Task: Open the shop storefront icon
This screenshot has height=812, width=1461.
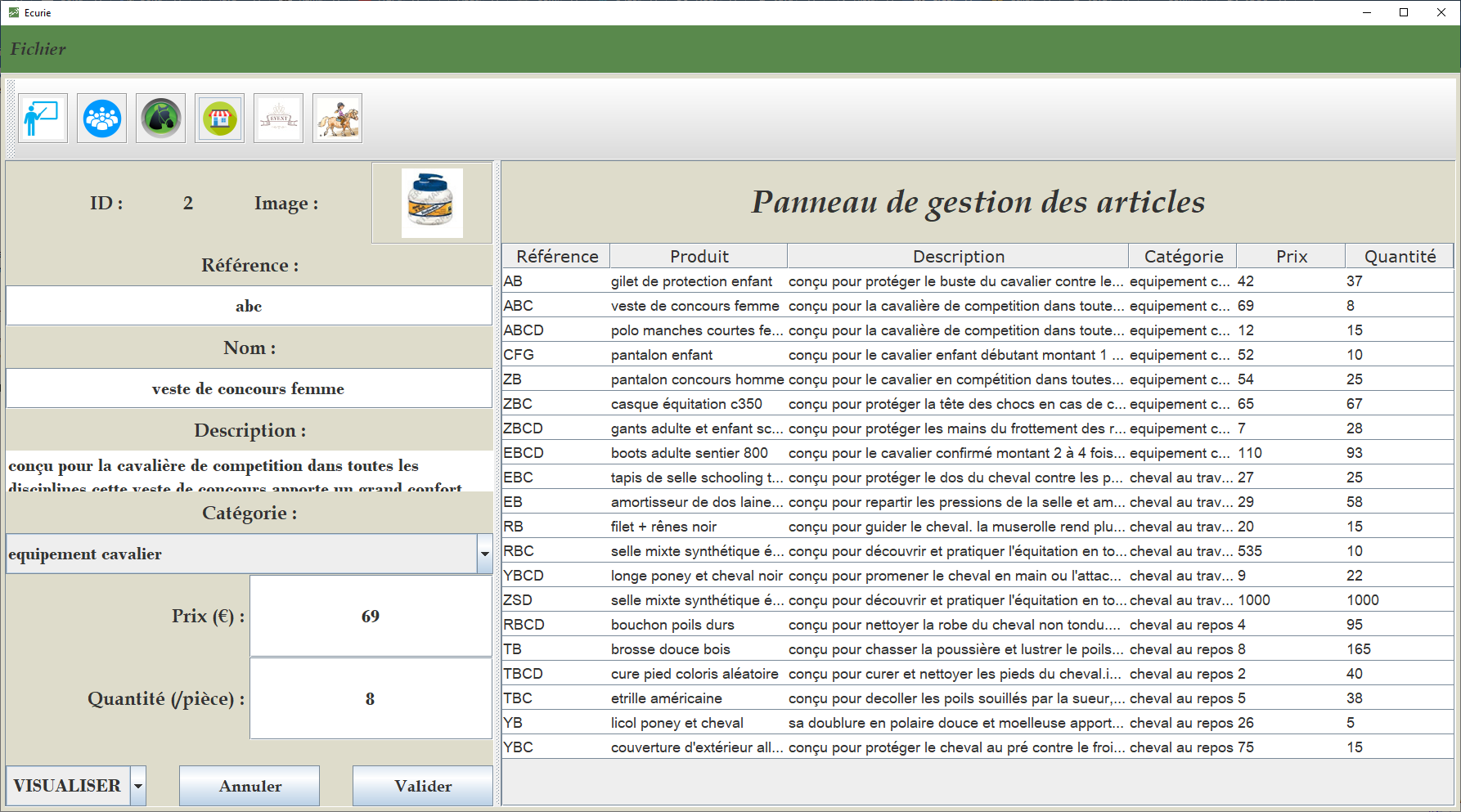Action: coord(219,119)
